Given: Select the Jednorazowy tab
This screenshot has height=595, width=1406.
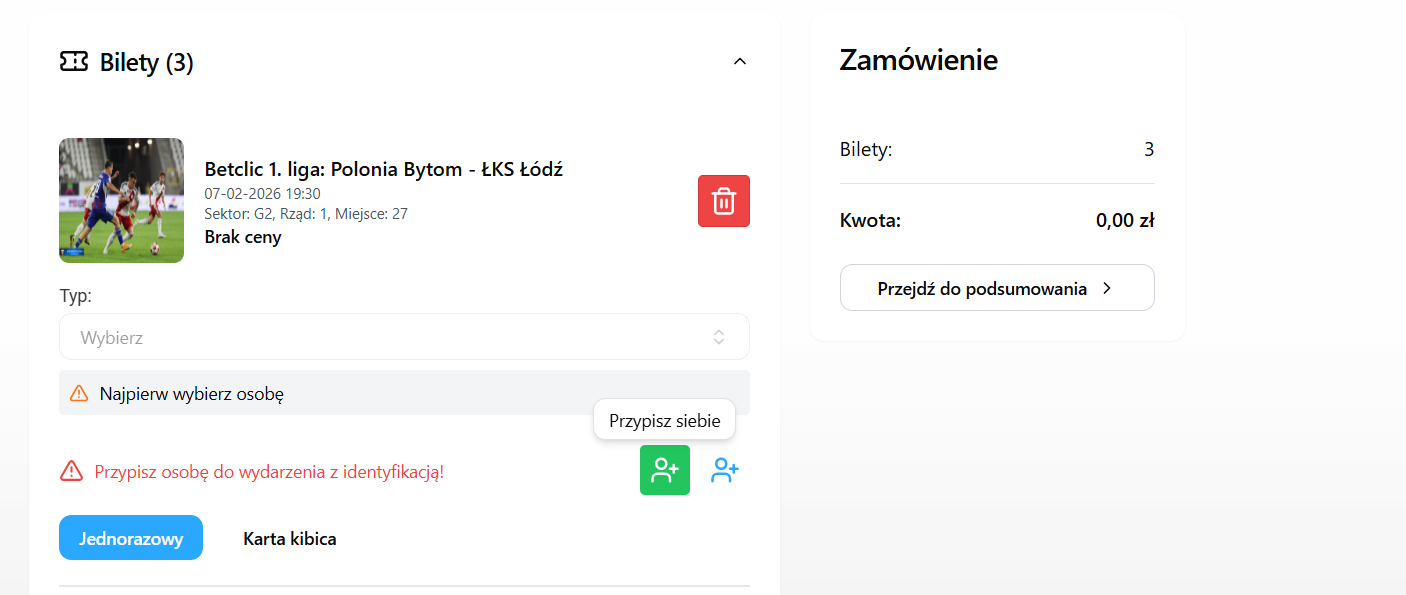Looking at the screenshot, I should point(131,538).
